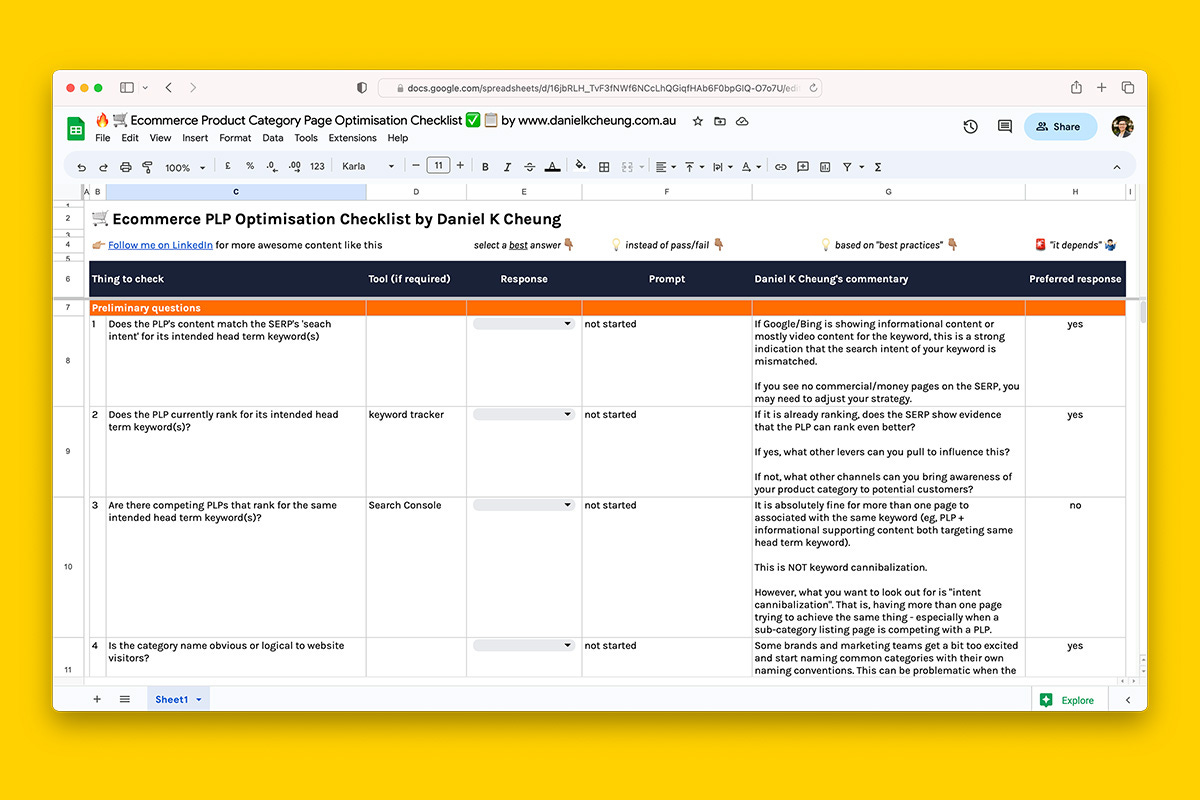Decrease font size with minus button
The width and height of the screenshot is (1200, 800).
click(415, 166)
